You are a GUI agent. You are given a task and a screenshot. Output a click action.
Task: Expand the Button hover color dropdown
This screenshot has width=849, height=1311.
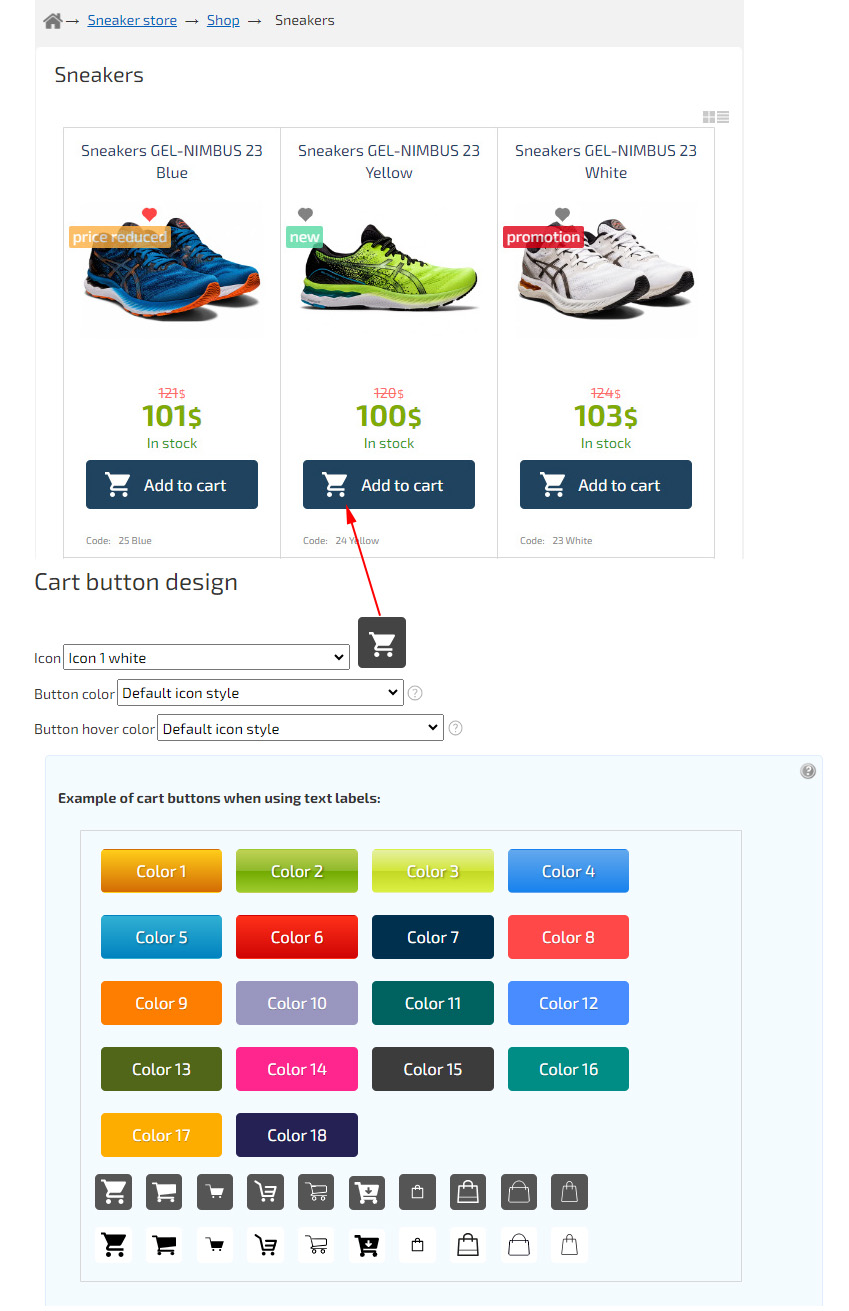pos(300,728)
